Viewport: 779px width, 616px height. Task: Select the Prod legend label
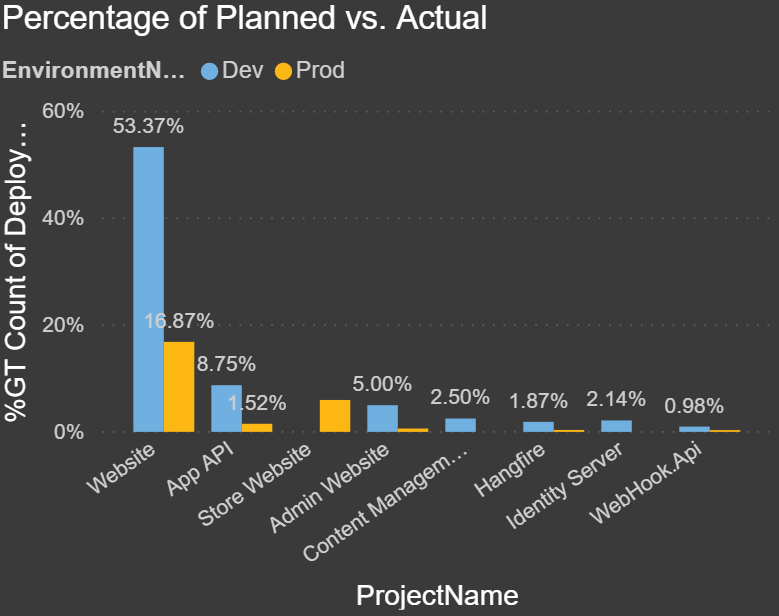[x=320, y=70]
